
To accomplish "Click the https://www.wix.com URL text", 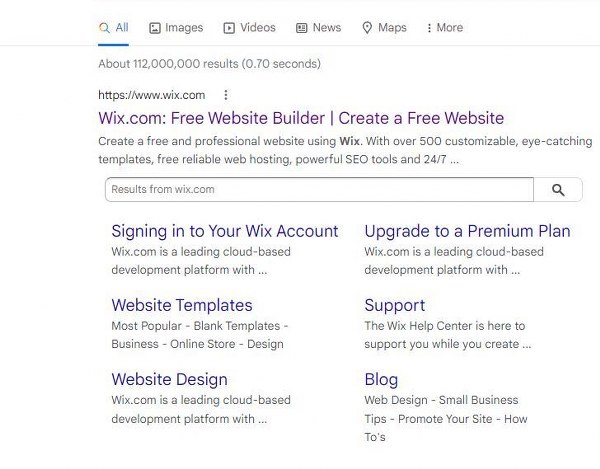I will (152, 95).
